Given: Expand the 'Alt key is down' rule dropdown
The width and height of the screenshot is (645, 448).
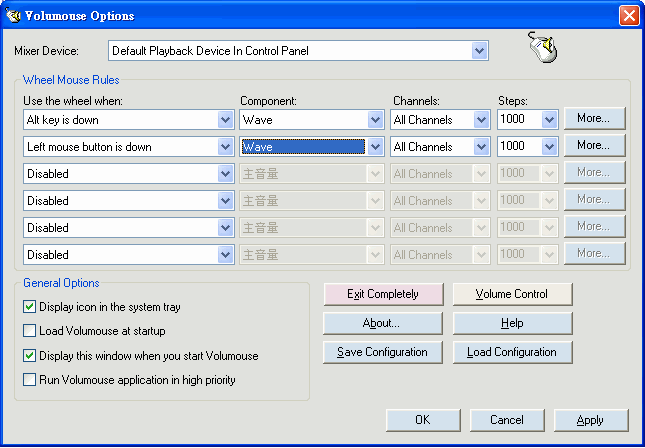Looking at the screenshot, I should coord(225,120).
